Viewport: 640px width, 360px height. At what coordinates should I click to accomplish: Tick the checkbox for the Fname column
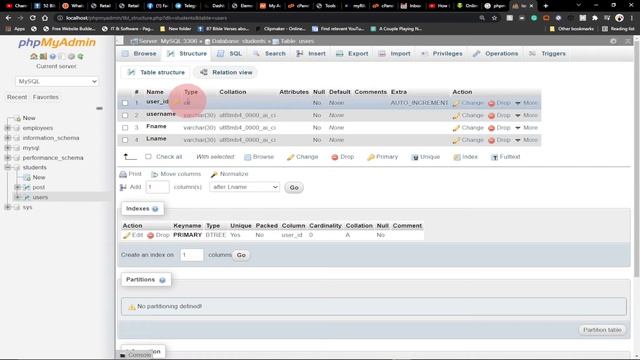click(125, 128)
